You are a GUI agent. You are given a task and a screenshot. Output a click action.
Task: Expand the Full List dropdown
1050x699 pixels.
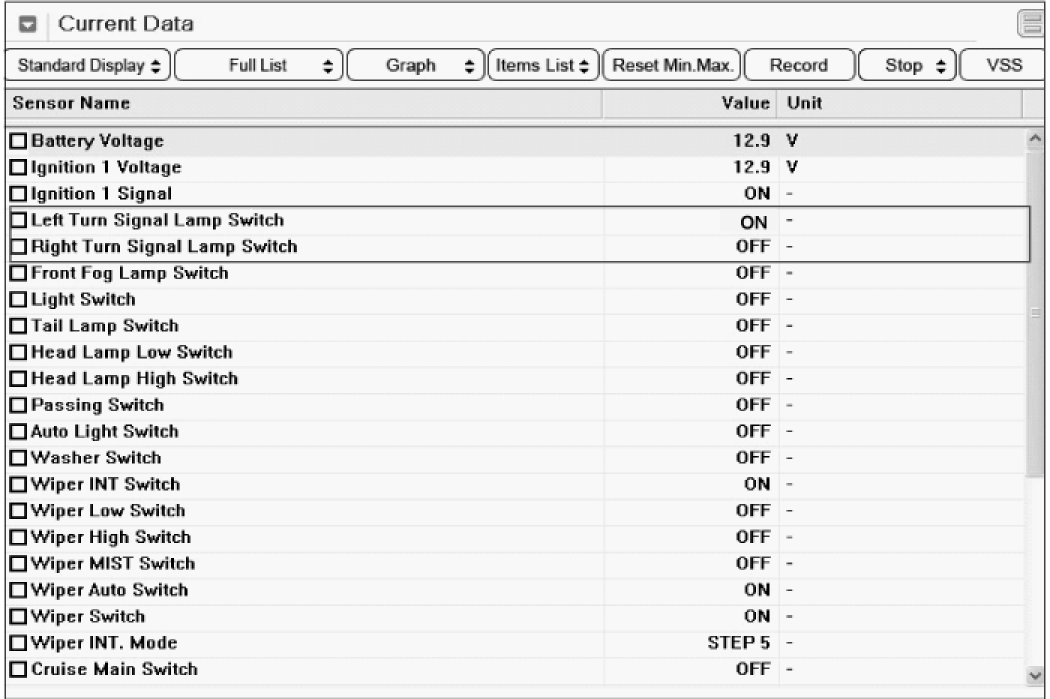point(264,66)
